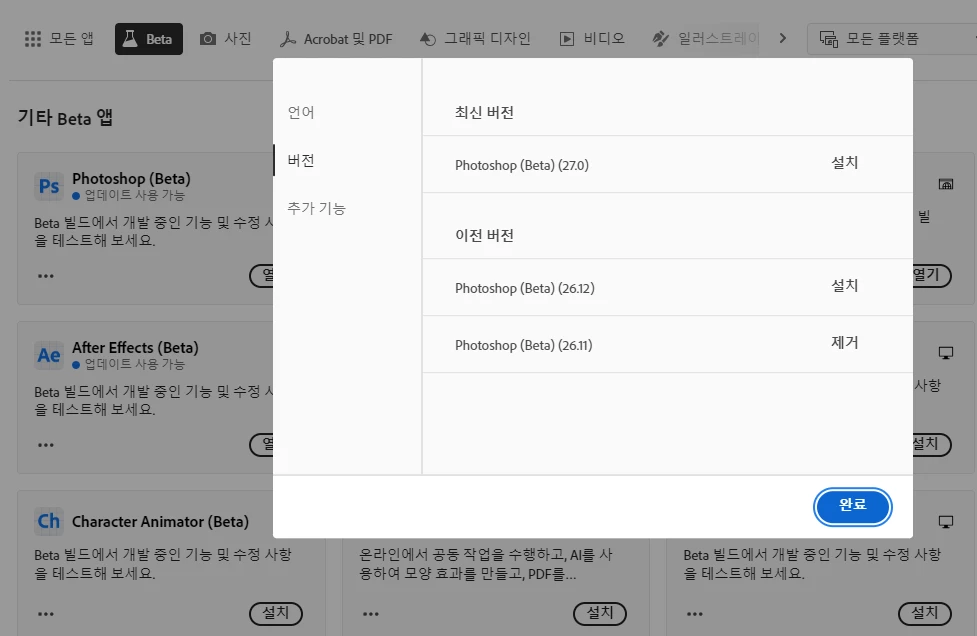Click the grid icon beside 모든 앱
This screenshot has width=977, height=636.
pos(32,39)
